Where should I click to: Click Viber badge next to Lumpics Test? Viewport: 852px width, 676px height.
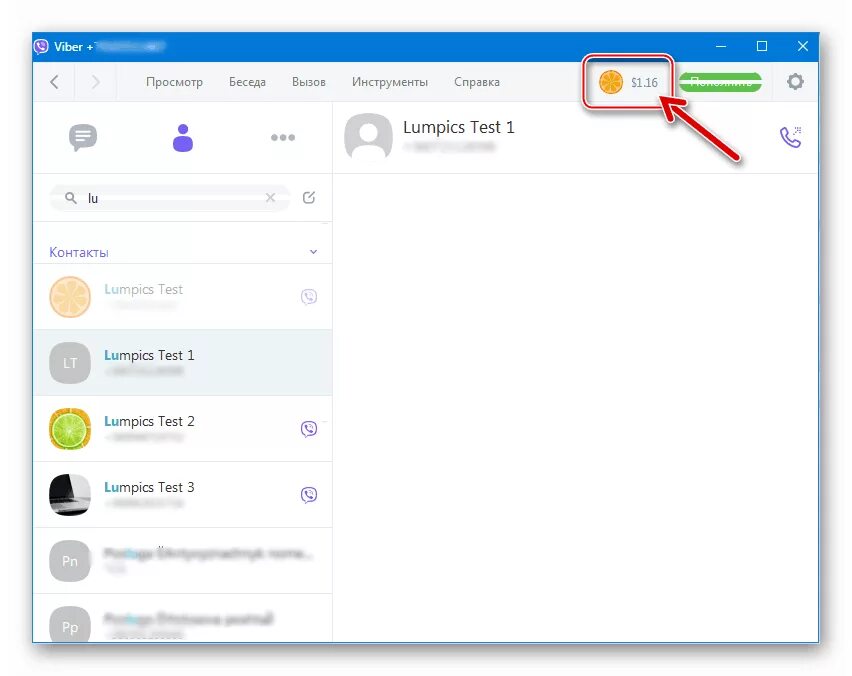pos(309,297)
